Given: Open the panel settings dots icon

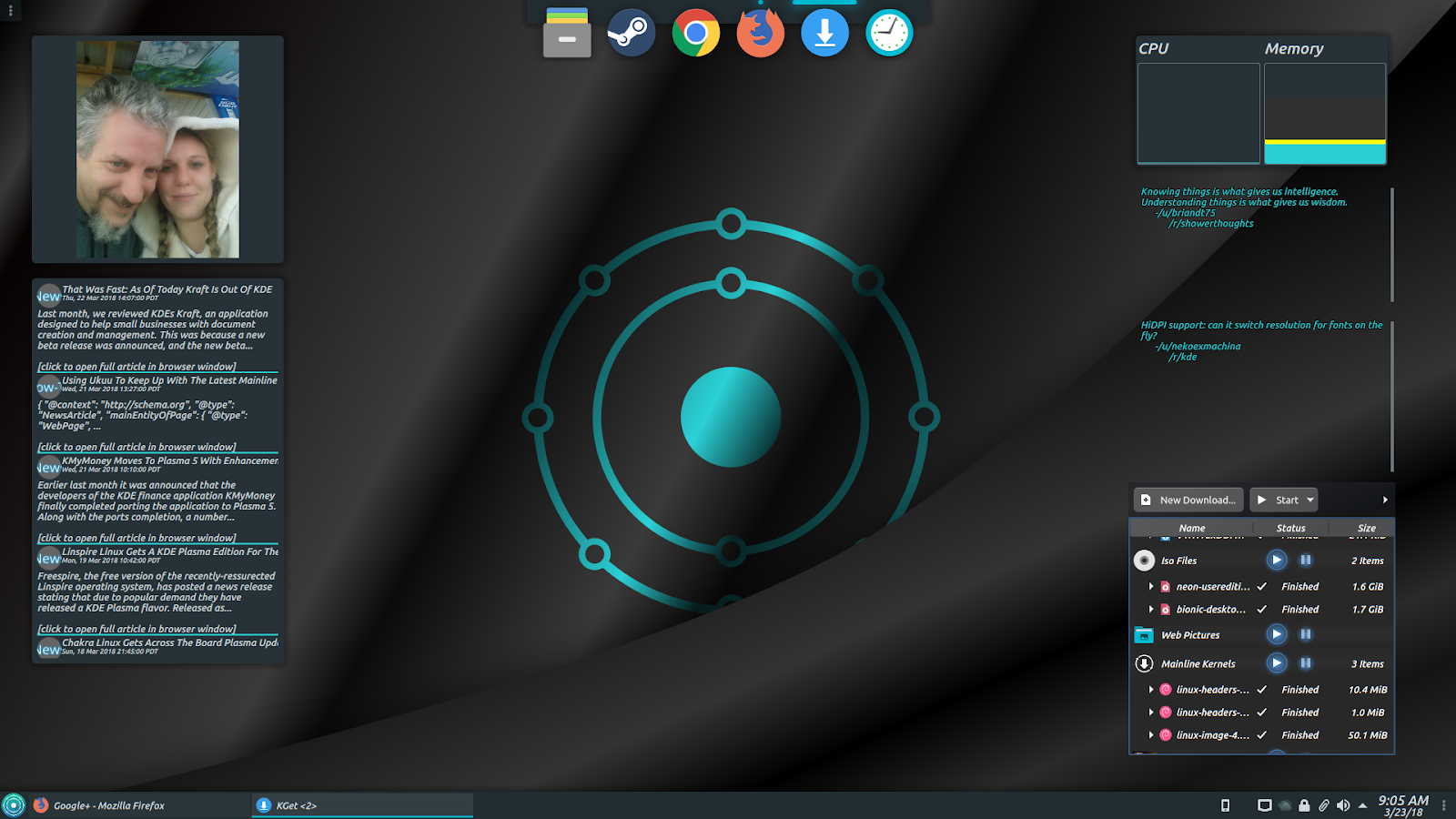Looking at the screenshot, I should coord(1444,805).
